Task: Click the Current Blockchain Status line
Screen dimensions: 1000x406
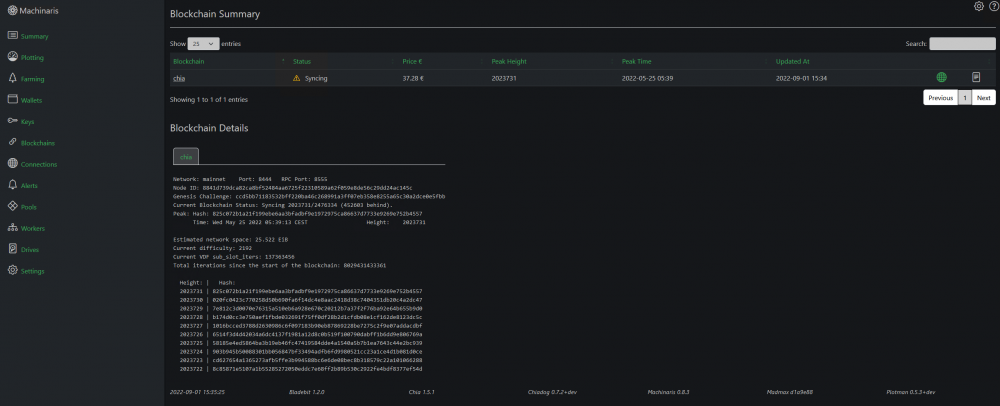Action: click(282, 205)
